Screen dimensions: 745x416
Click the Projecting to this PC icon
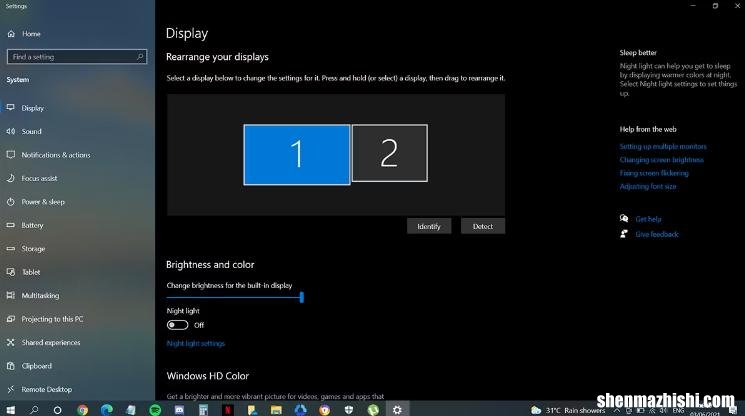(x=10, y=319)
